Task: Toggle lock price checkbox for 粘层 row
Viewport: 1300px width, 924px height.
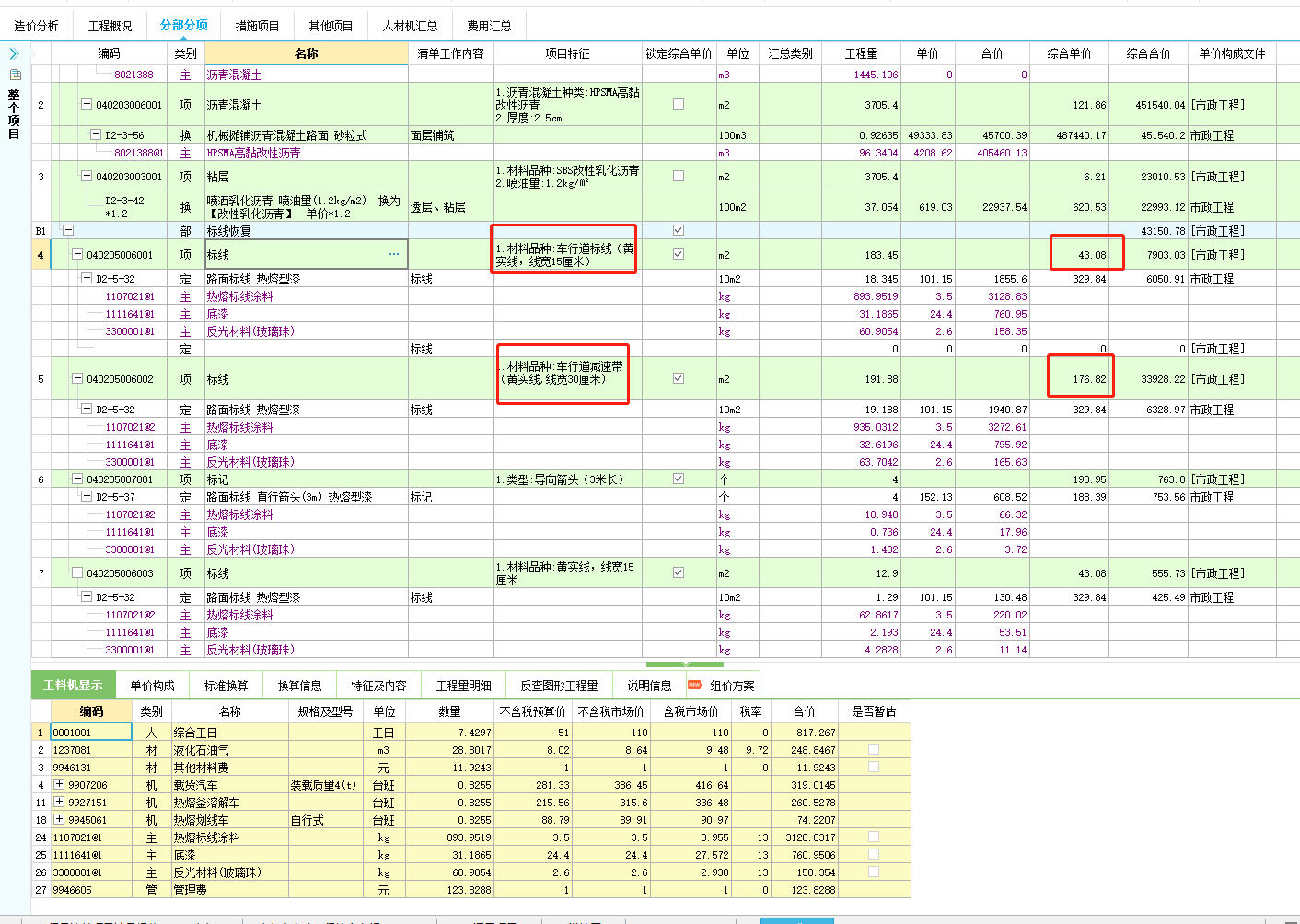Action: (x=679, y=176)
